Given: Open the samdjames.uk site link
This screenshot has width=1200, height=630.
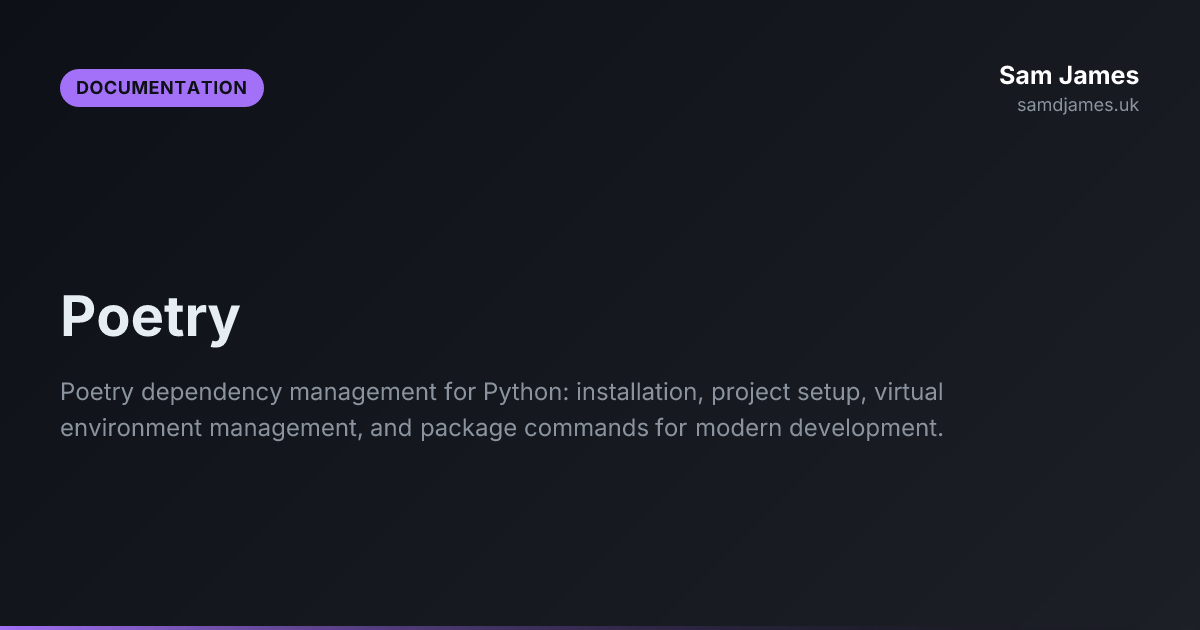Looking at the screenshot, I should 1078,105.
